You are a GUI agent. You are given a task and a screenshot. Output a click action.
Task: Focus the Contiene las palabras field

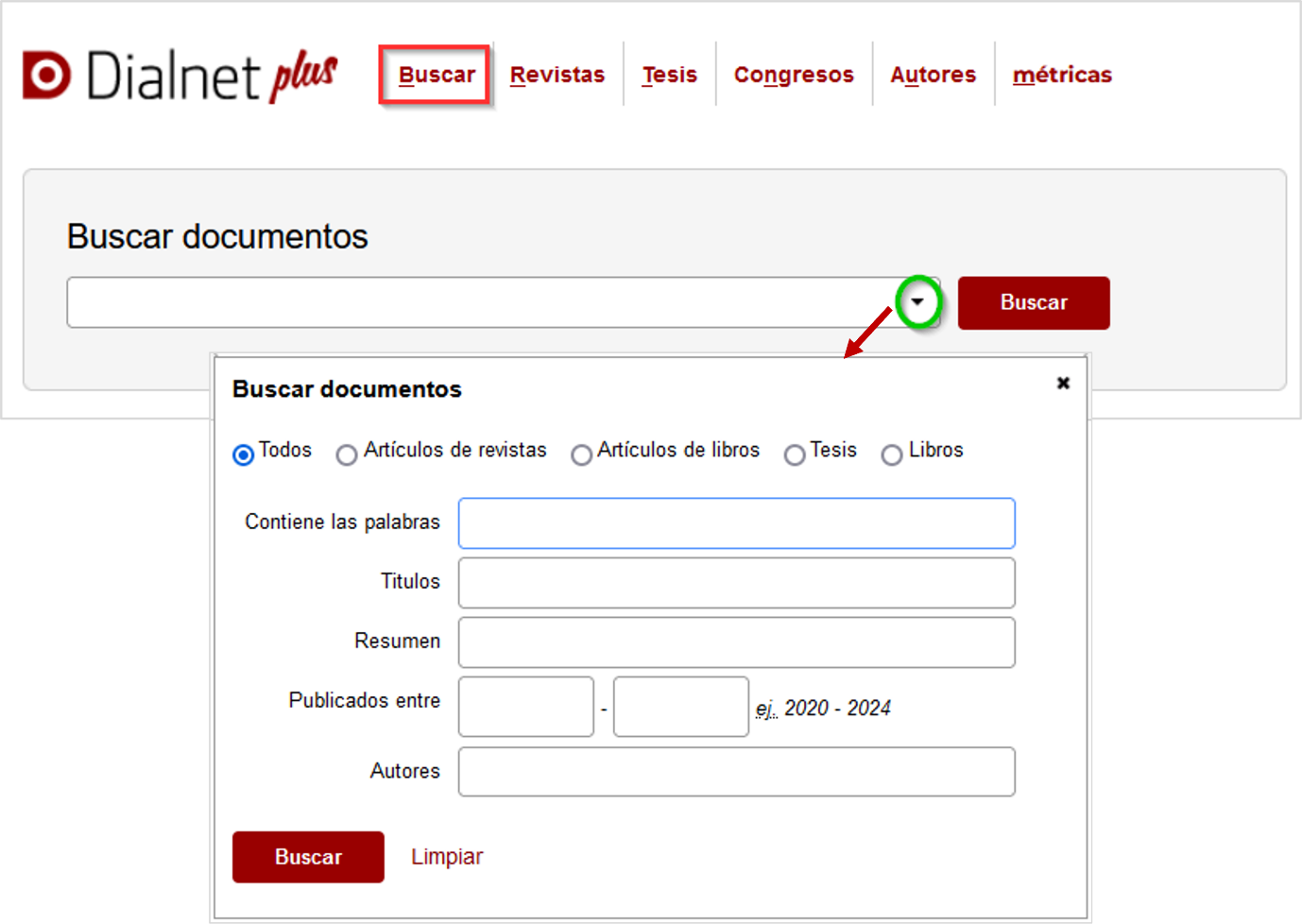tap(737, 523)
